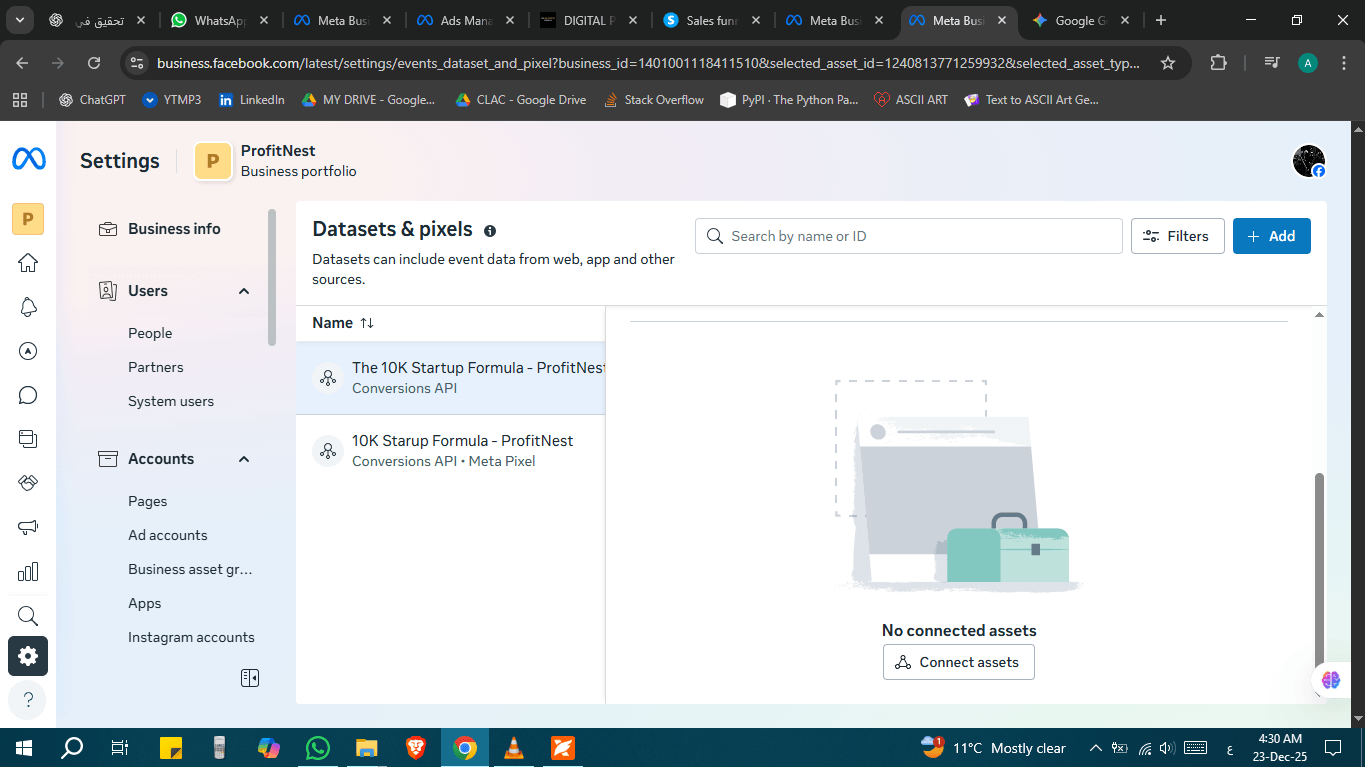Viewport: 1365px width, 767px height.
Task: Toggle Name column sort order
Action: [367, 323]
